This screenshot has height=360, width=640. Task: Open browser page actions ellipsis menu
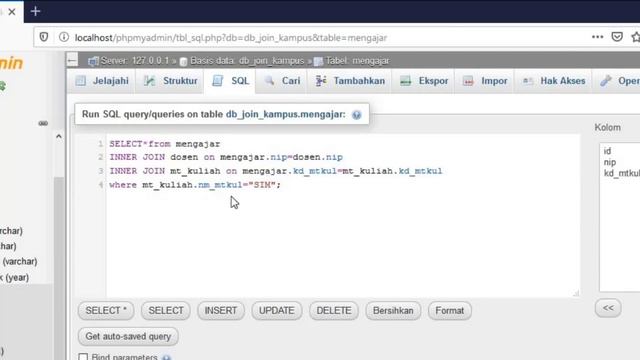click(598, 37)
